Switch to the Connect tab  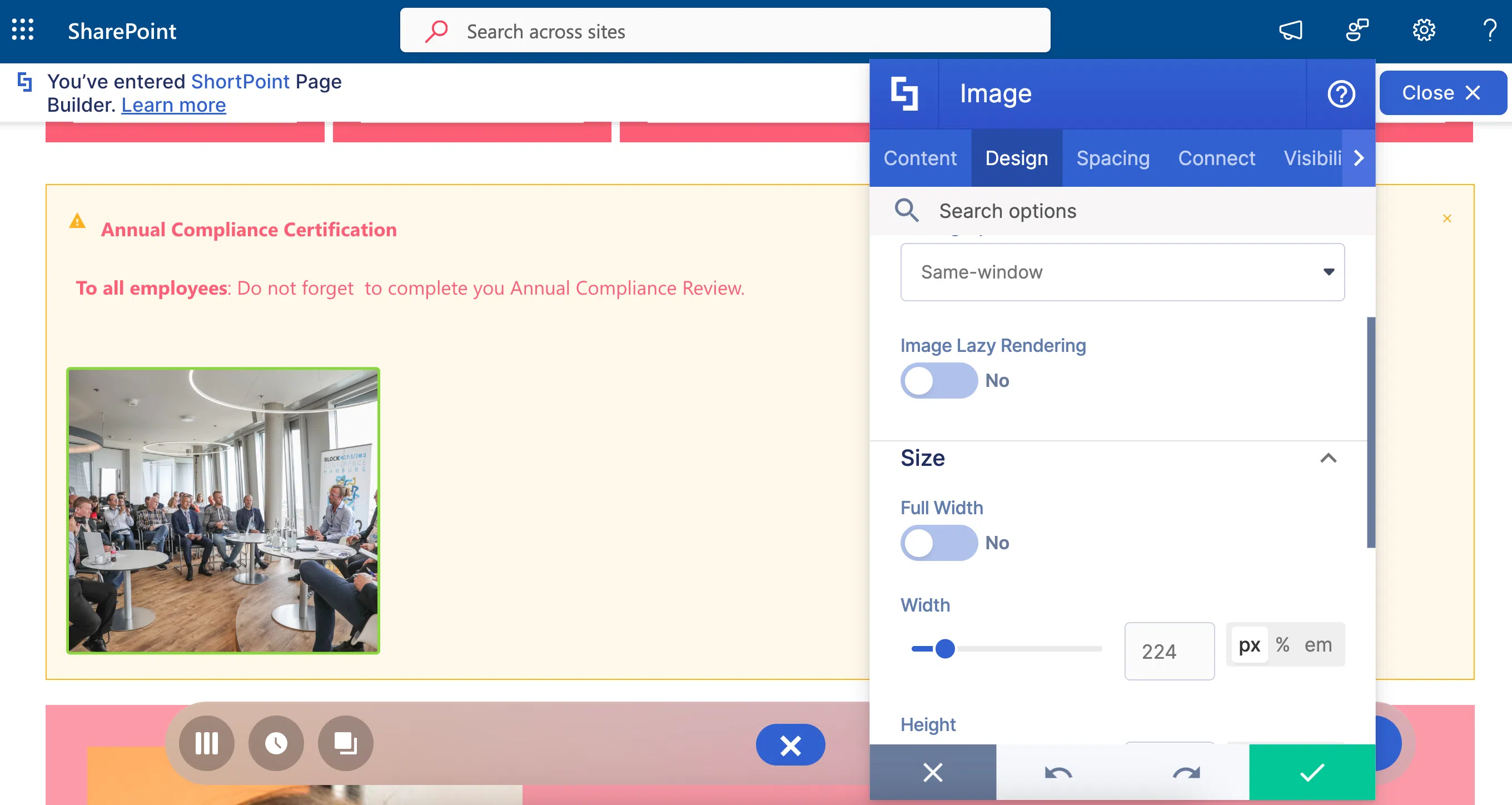[1217, 158]
